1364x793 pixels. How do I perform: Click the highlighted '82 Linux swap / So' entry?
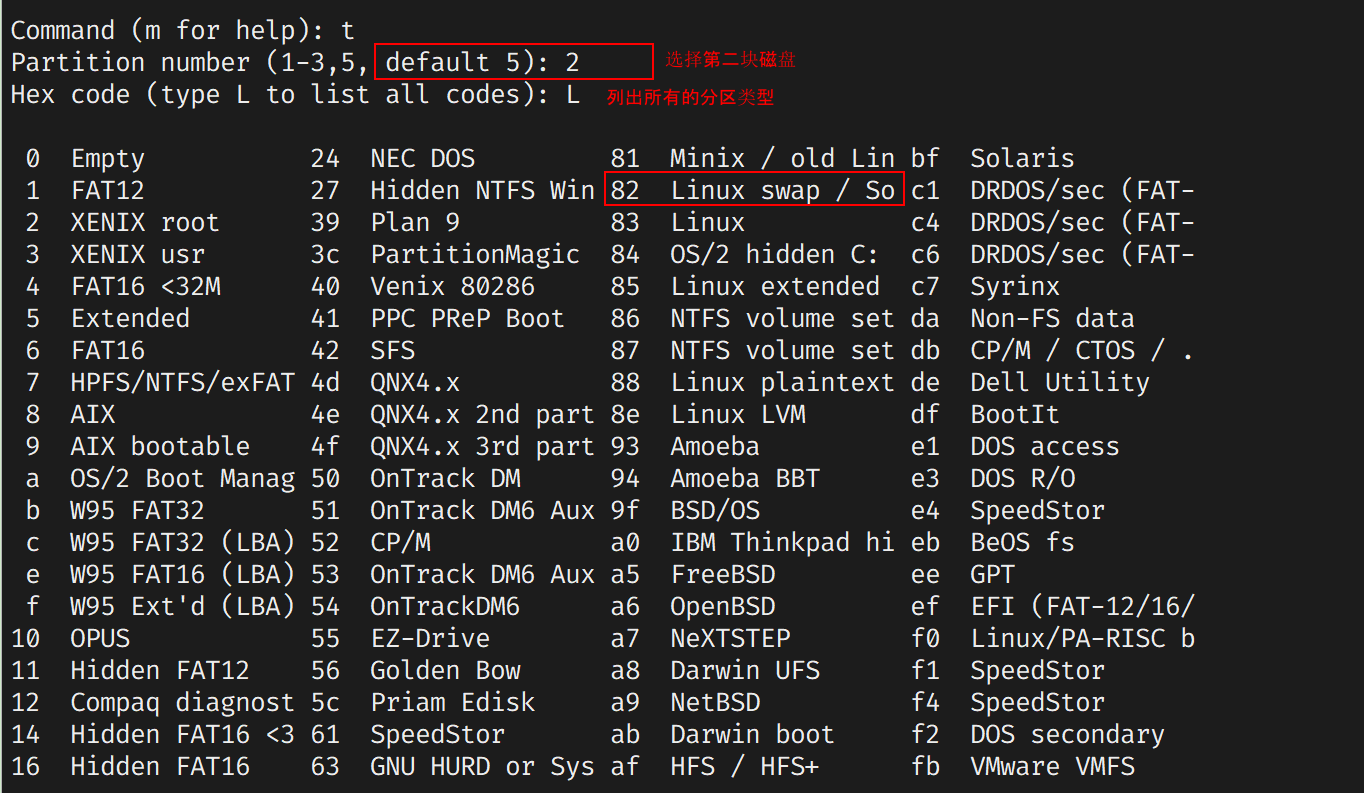(754, 189)
